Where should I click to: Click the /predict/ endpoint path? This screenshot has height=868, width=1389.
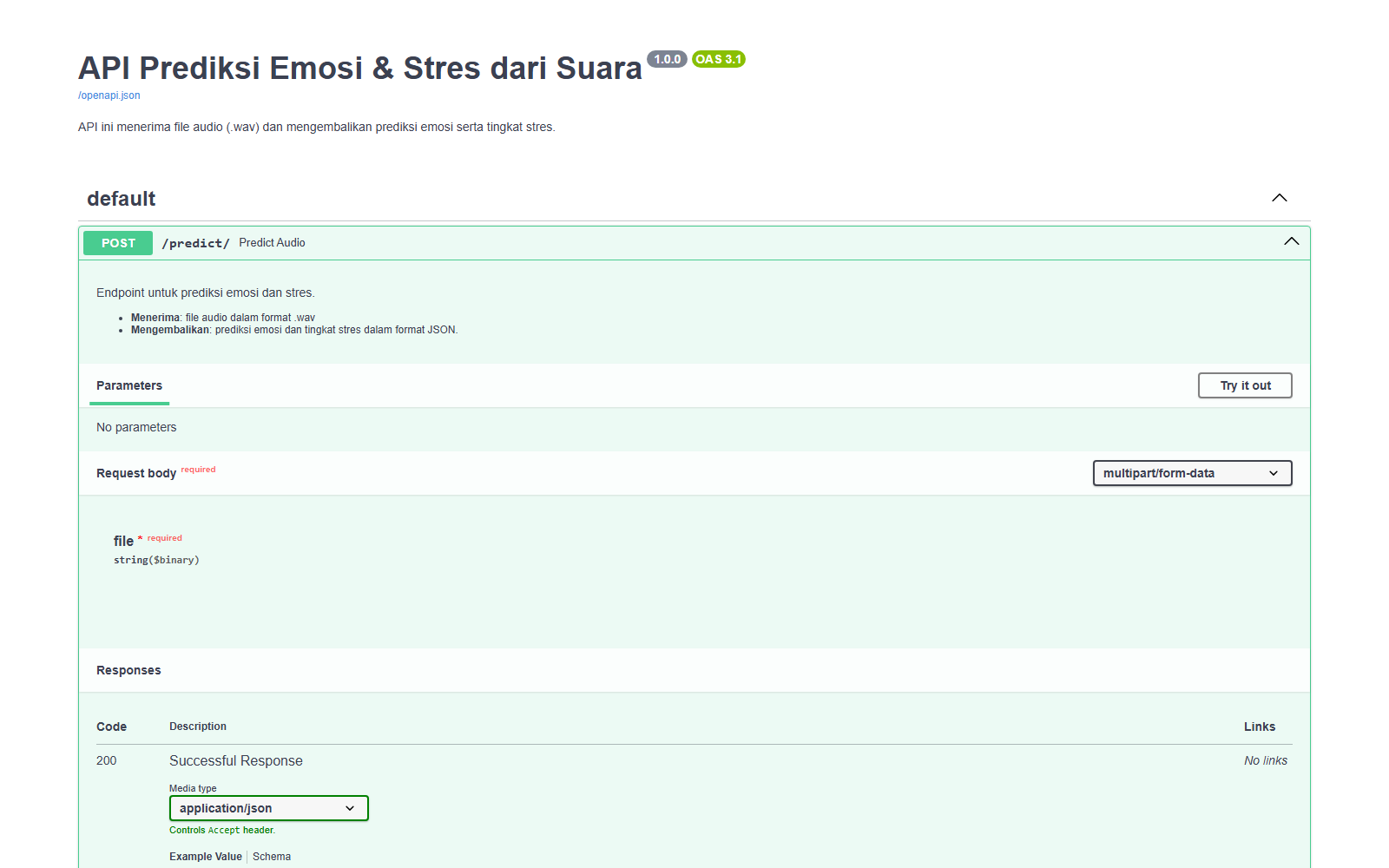click(x=195, y=243)
